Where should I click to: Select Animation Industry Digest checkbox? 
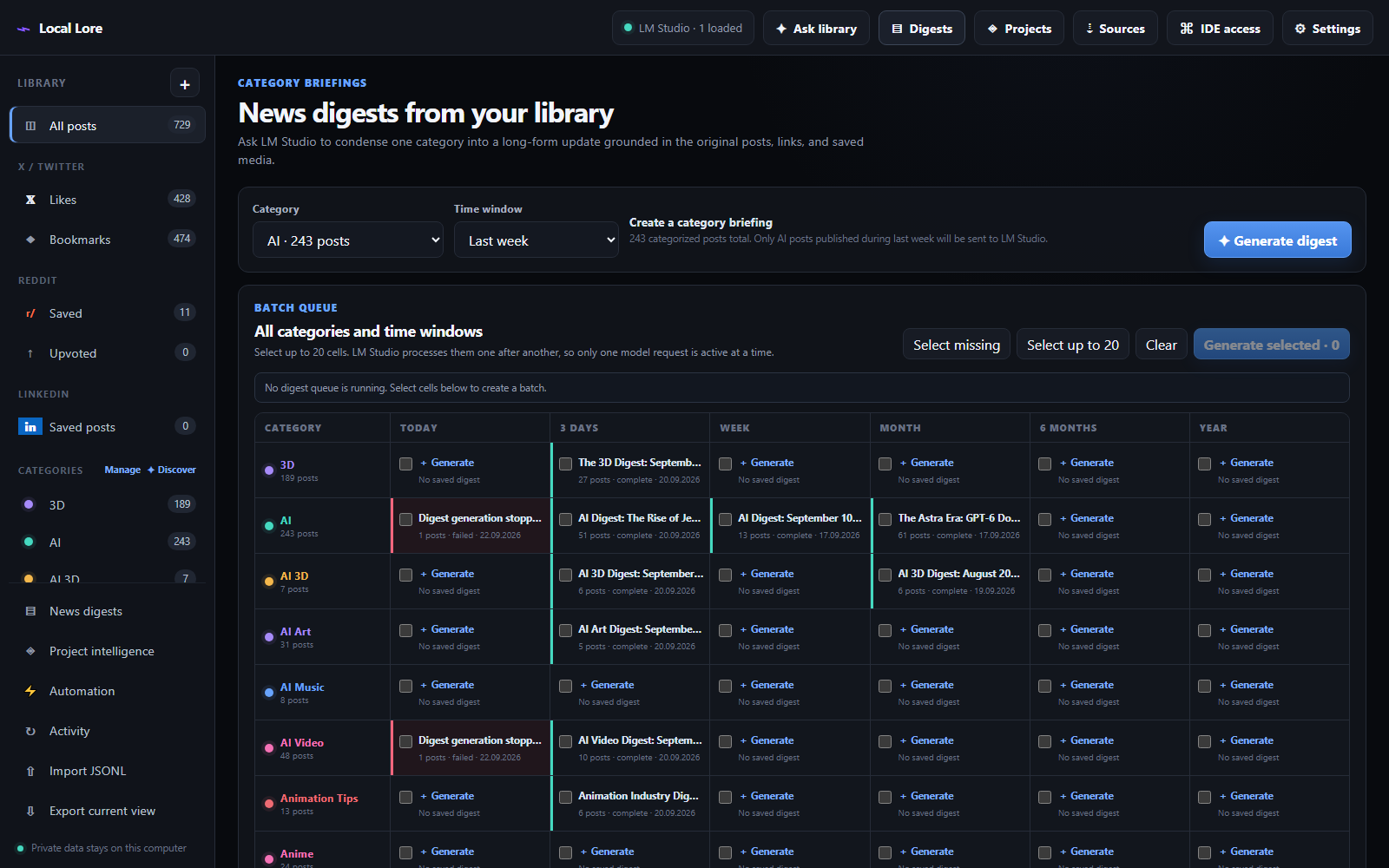click(x=565, y=798)
